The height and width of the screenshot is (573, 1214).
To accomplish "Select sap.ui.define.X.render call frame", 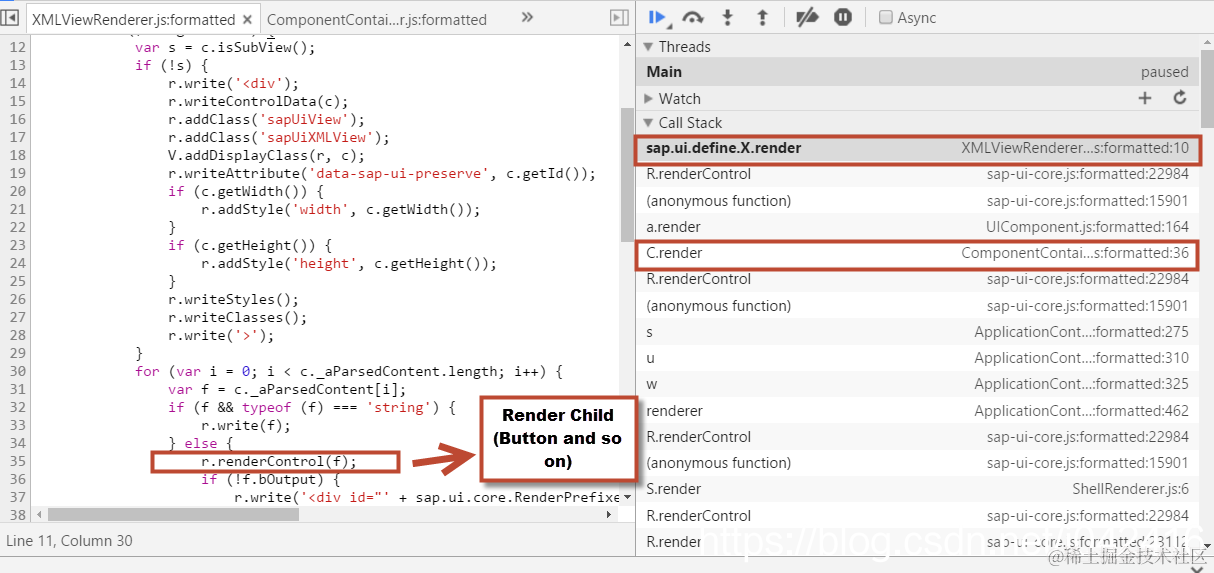I will point(917,148).
